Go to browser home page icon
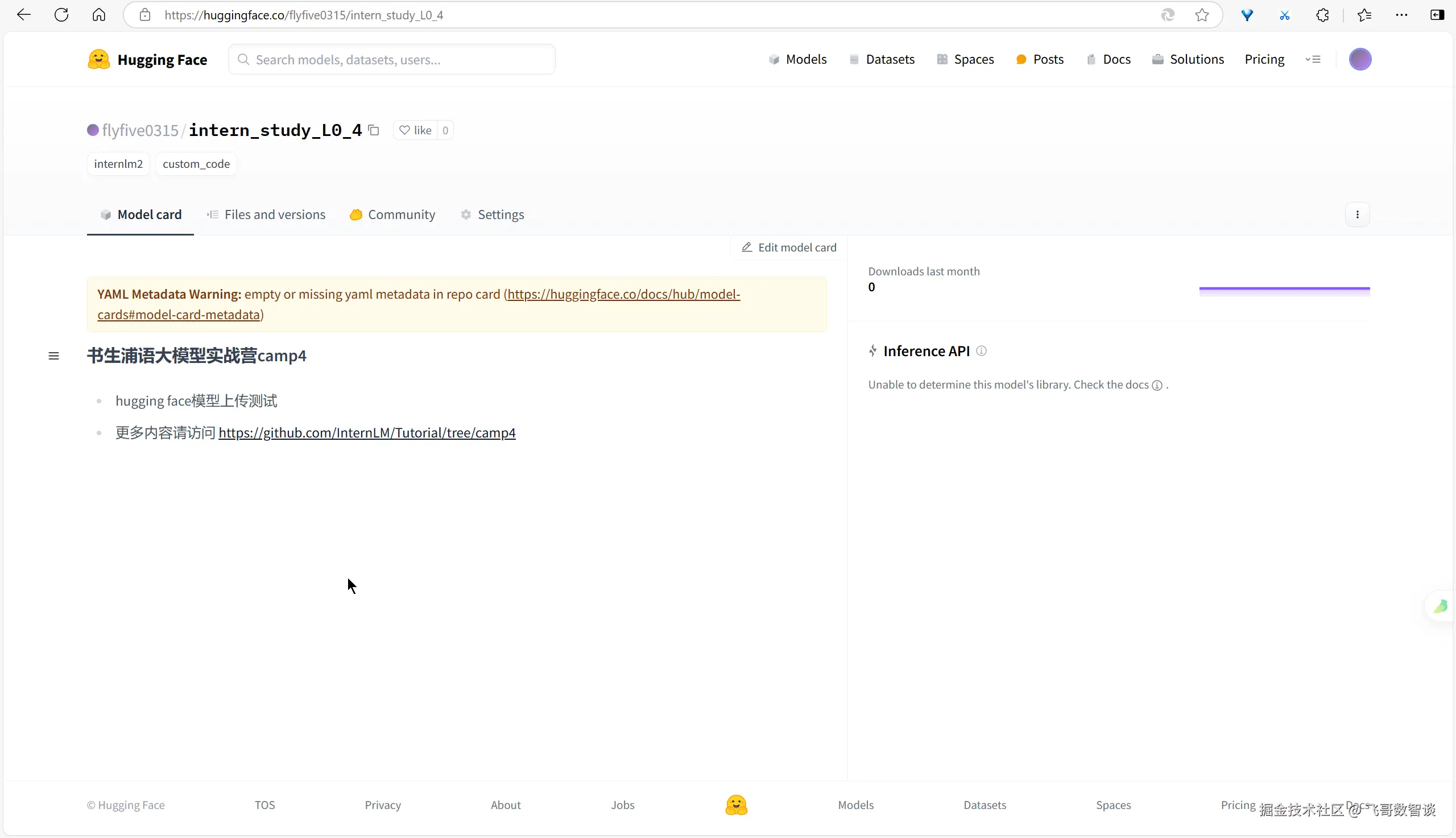1456x838 pixels. (99, 15)
